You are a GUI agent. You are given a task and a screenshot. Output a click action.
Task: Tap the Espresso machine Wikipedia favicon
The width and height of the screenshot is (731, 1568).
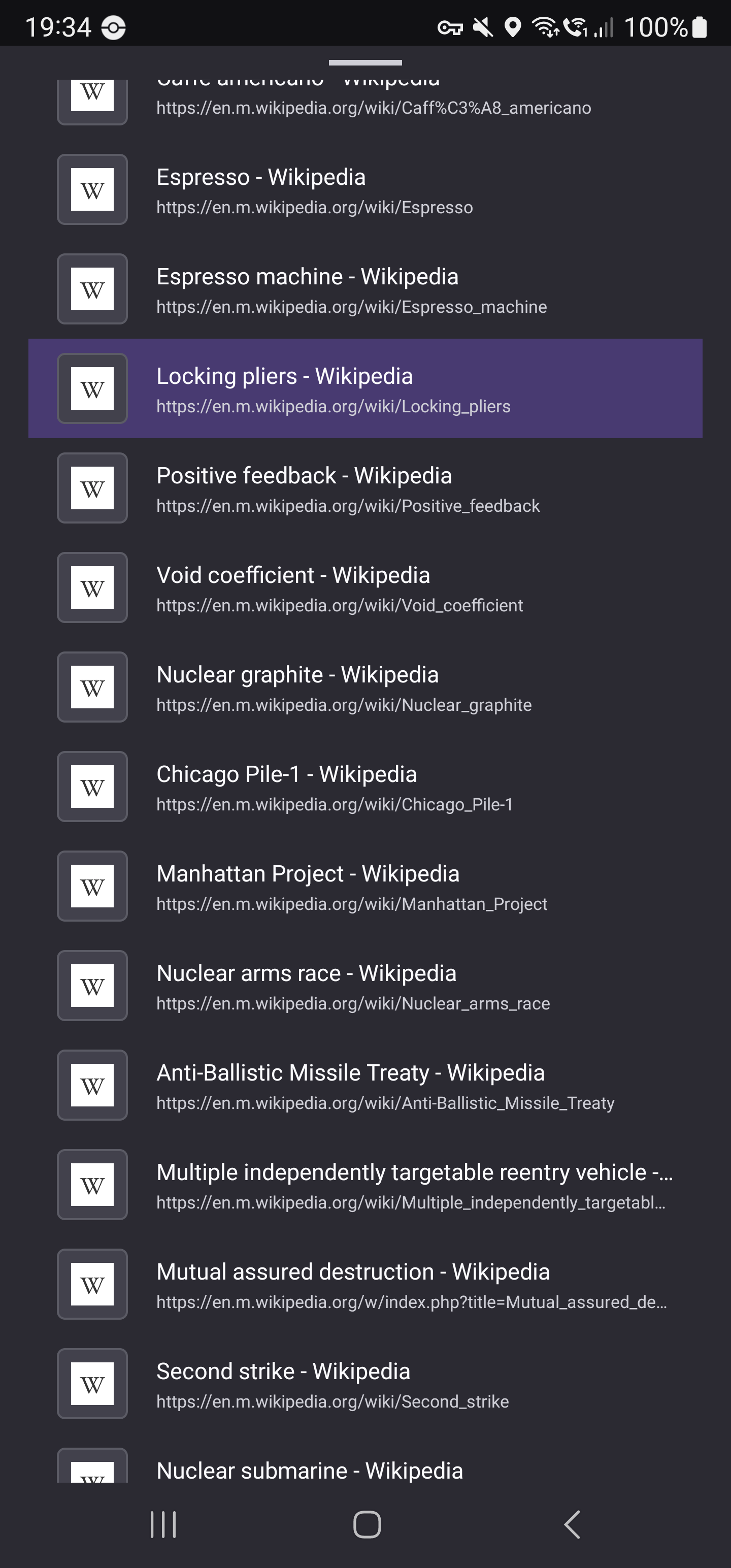92,289
